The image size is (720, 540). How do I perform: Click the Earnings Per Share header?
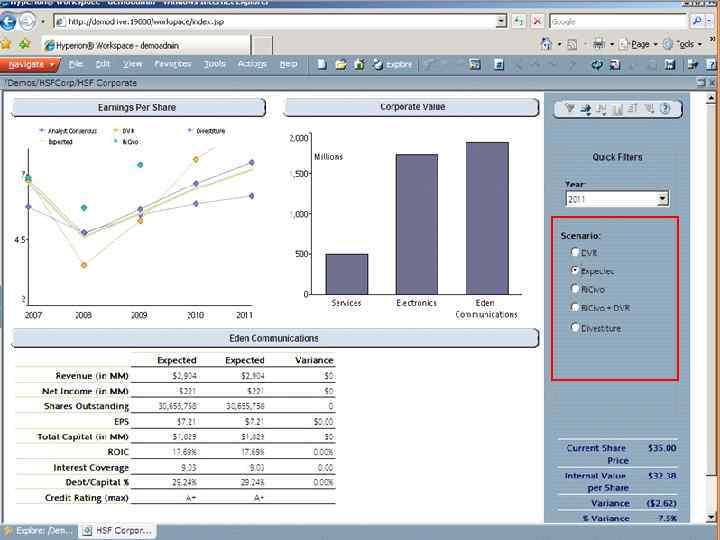[138, 108]
